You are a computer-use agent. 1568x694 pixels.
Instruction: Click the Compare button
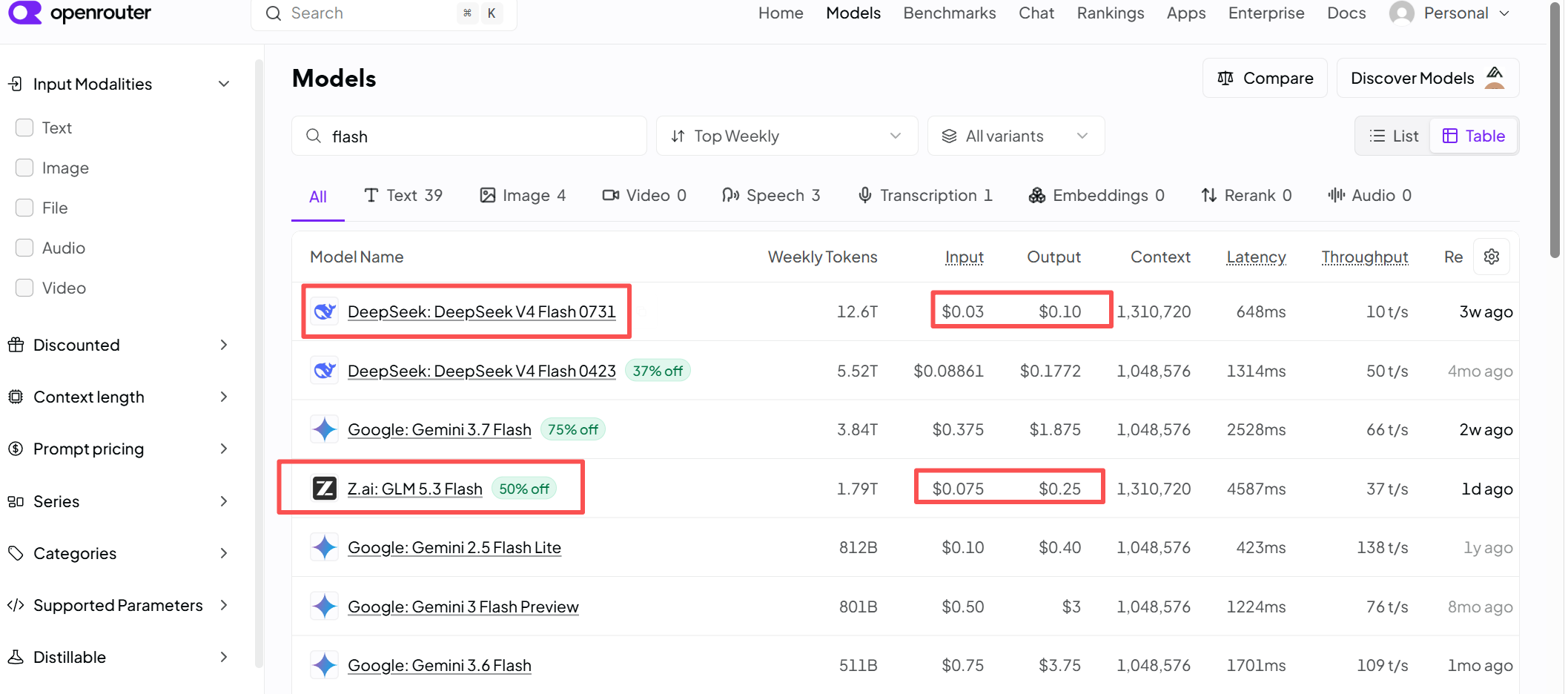click(1265, 78)
